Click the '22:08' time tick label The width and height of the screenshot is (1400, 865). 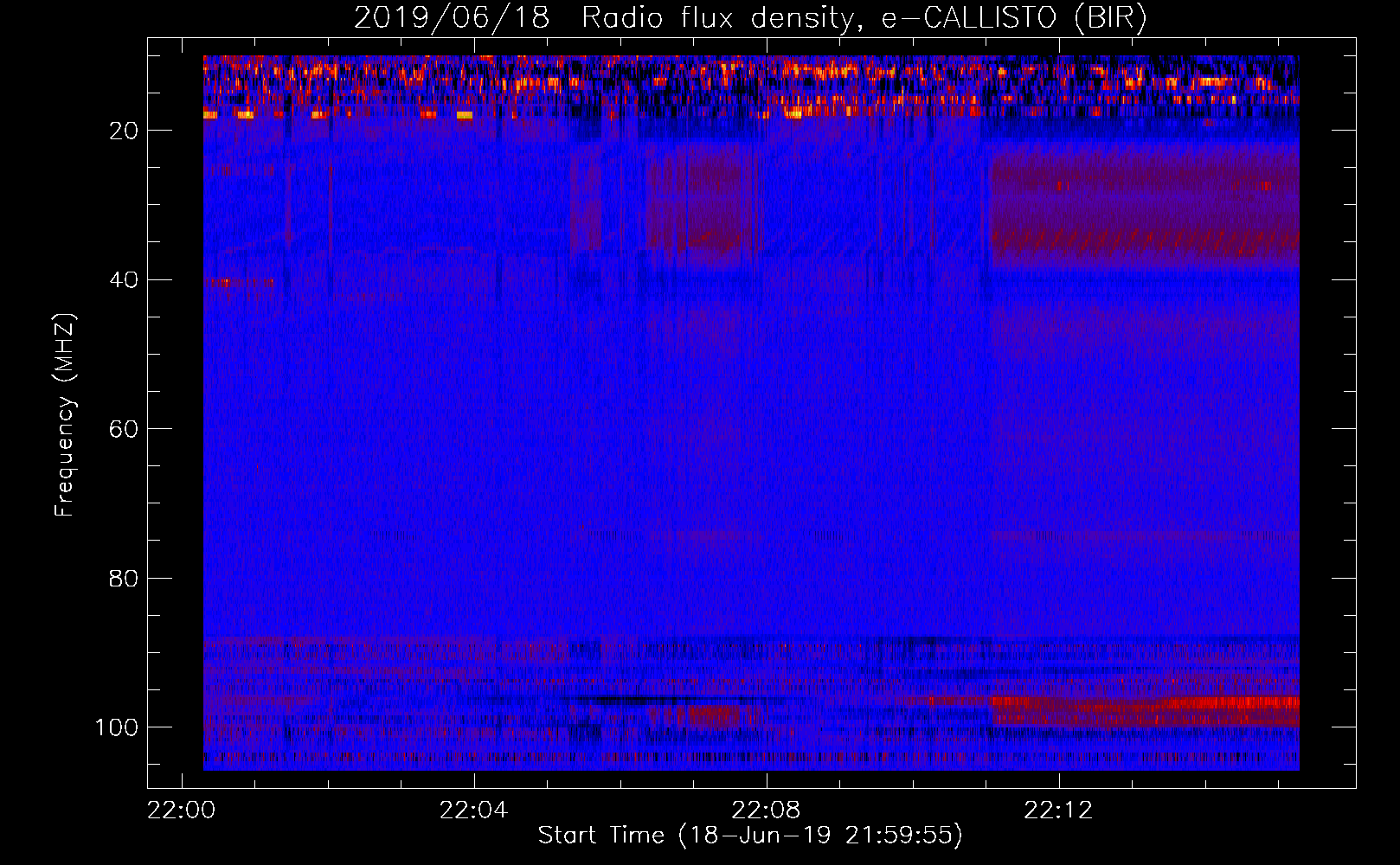[x=766, y=811]
